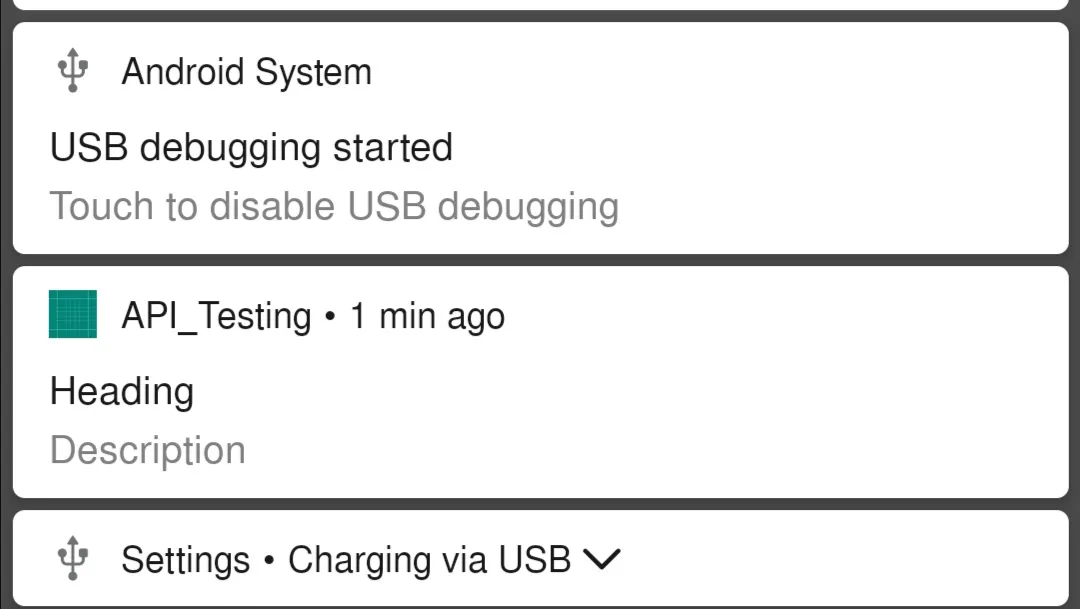Tap the partially visible card at top
Viewport: 1080px width, 609px height.
[x=540, y=4]
